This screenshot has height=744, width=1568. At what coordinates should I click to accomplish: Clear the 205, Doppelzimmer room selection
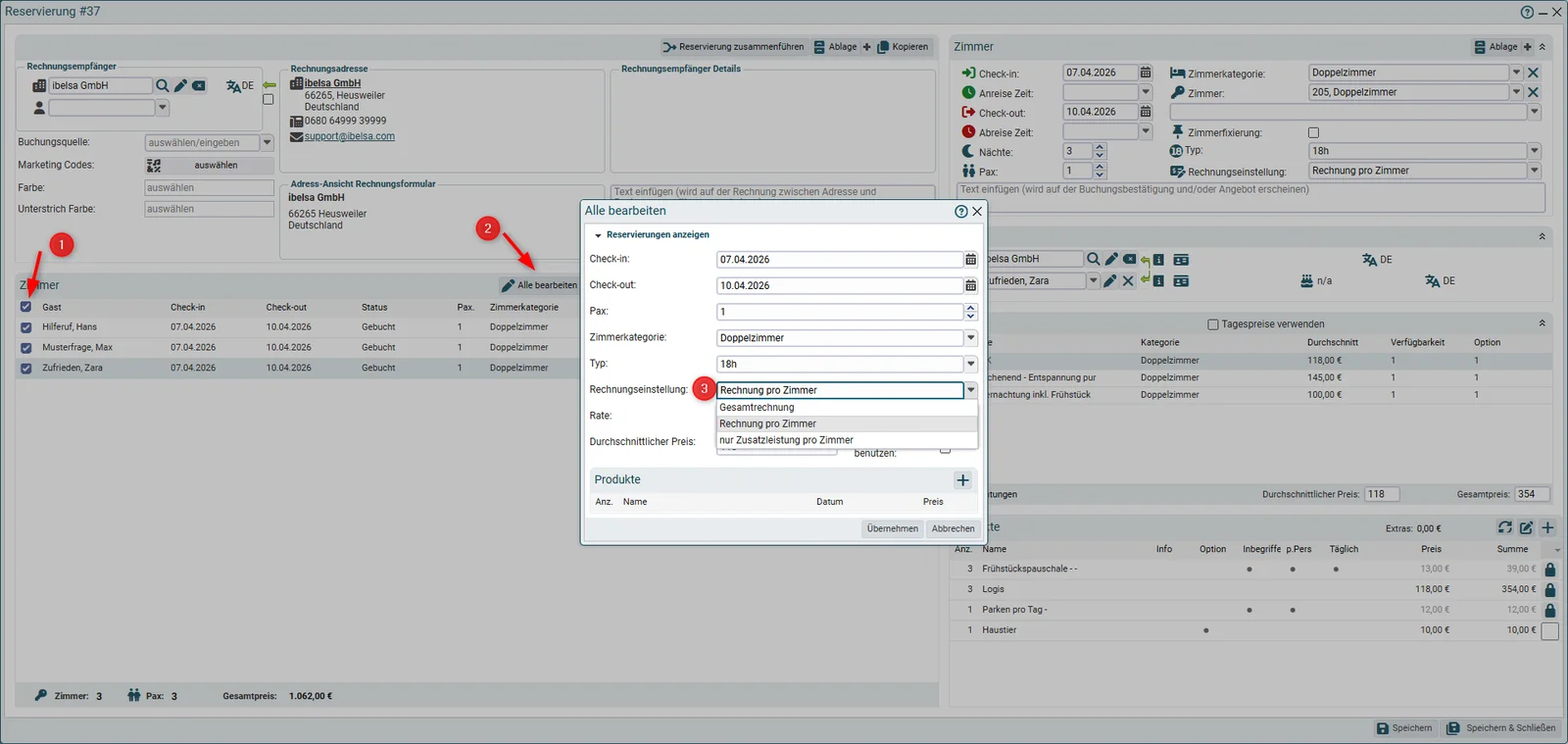[x=1534, y=92]
